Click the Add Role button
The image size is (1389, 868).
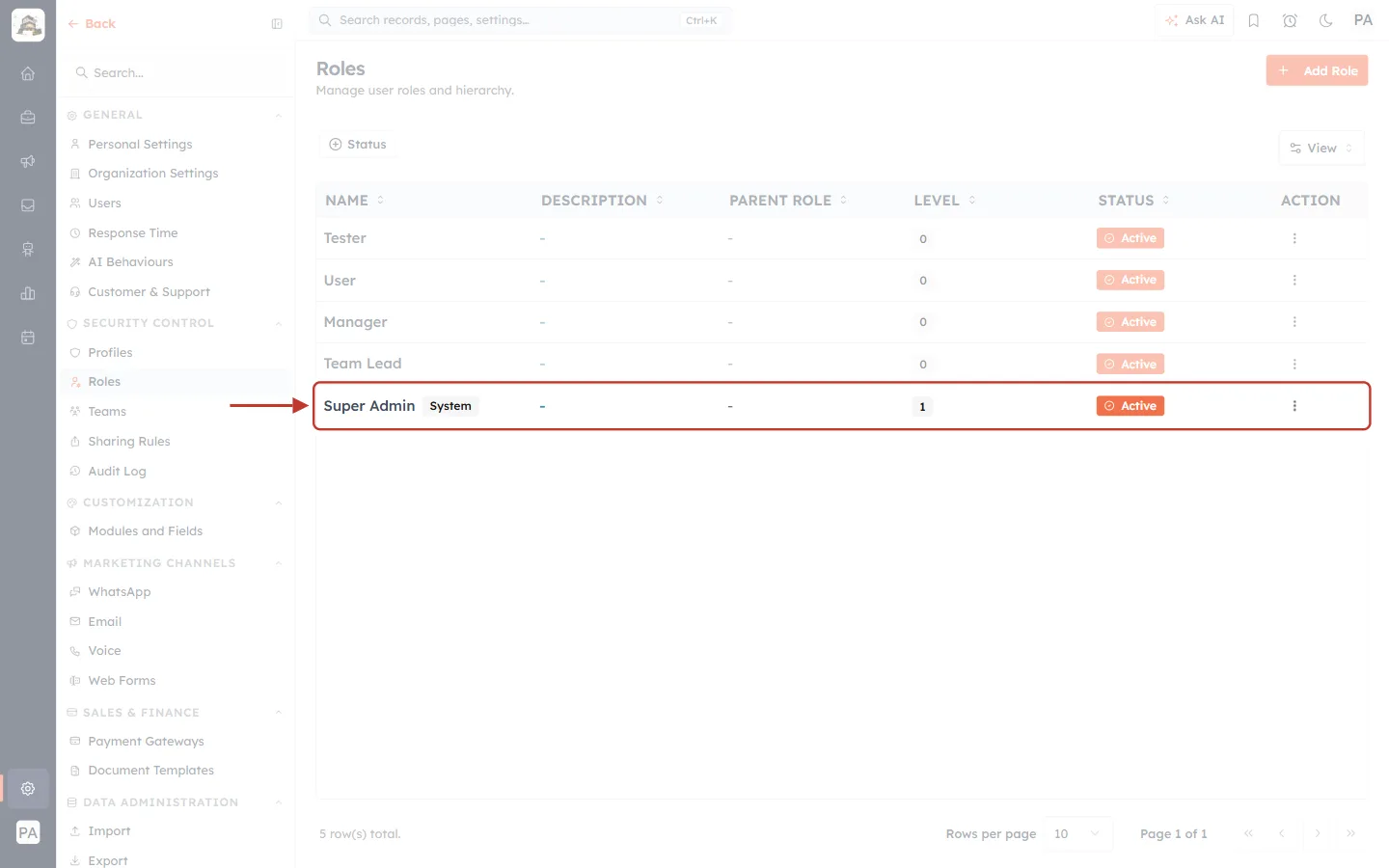[1317, 70]
